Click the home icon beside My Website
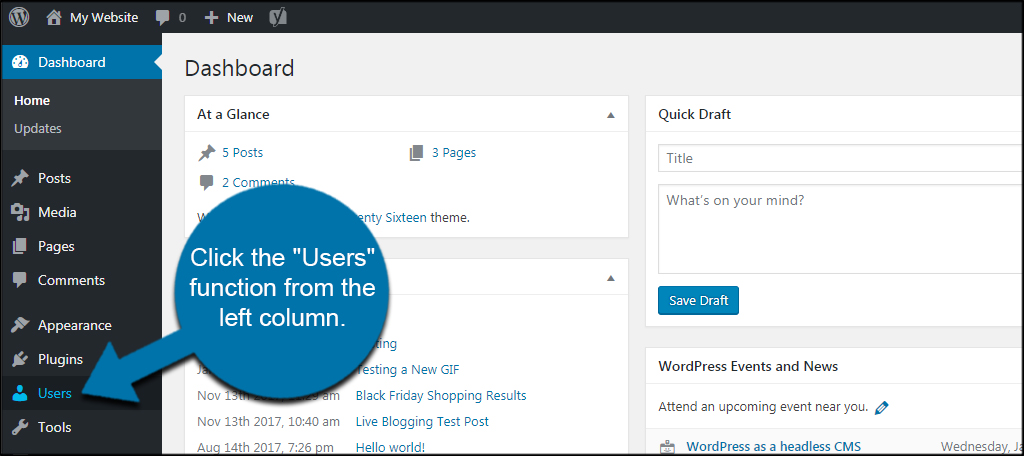The height and width of the screenshot is (456, 1024). point(54,18)
